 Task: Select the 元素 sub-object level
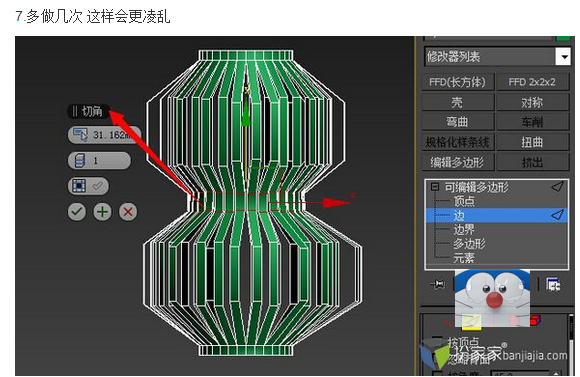(464, 257)
